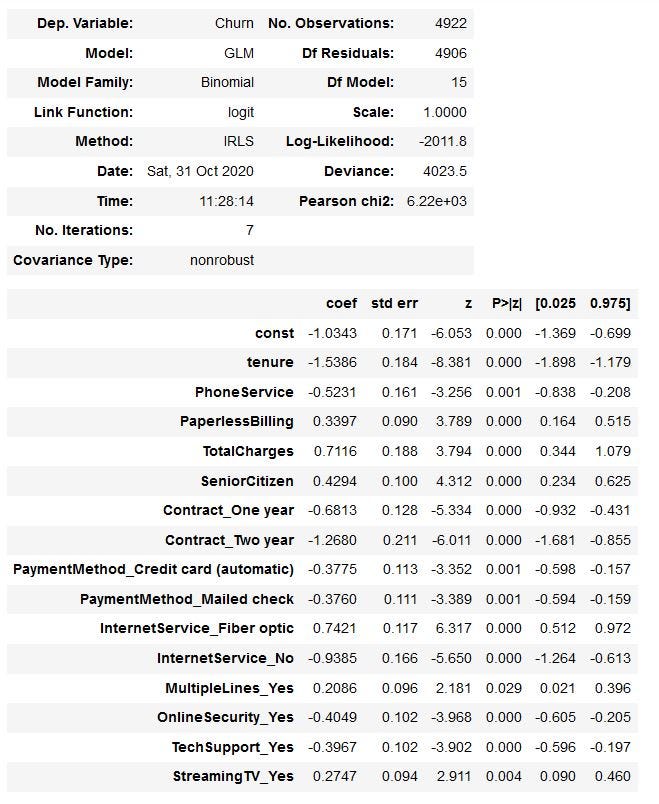
Task: Select the InternetService_Fiber optic row label
Action: point(197,628)
